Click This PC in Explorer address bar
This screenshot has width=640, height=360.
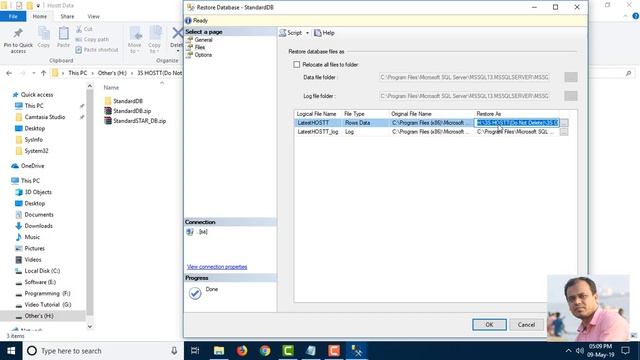78,73
